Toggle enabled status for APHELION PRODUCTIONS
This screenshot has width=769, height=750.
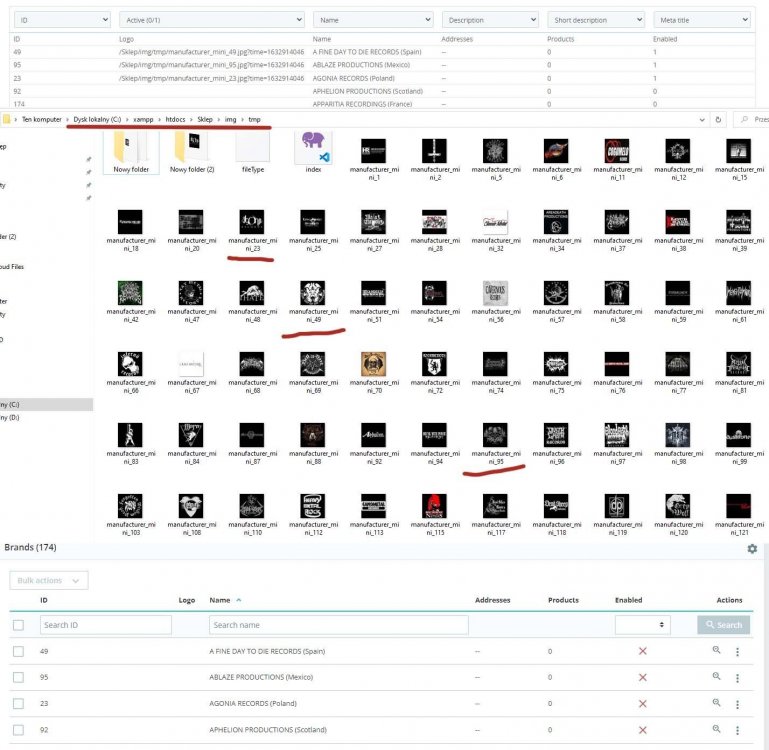(642, 730)
